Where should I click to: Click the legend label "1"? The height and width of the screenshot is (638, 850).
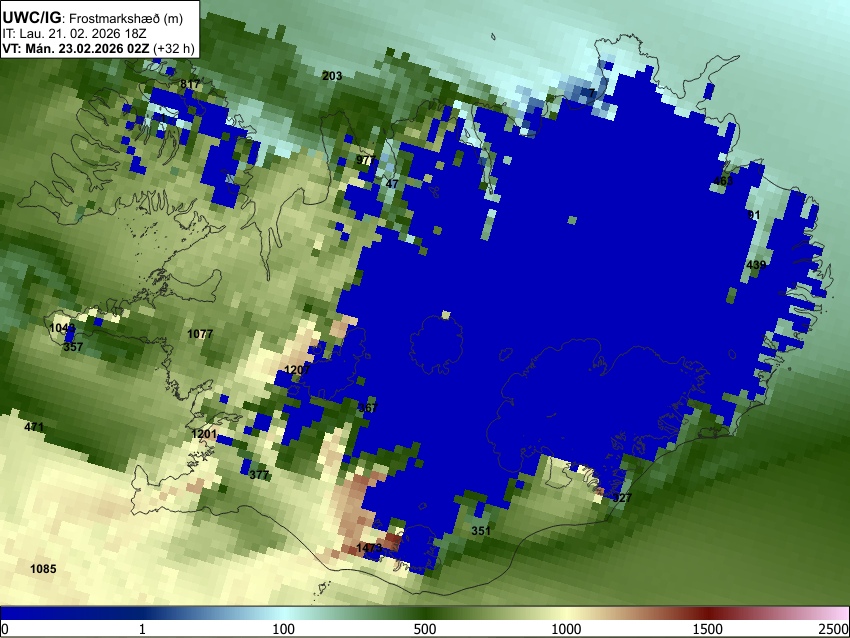coord(142,629)
